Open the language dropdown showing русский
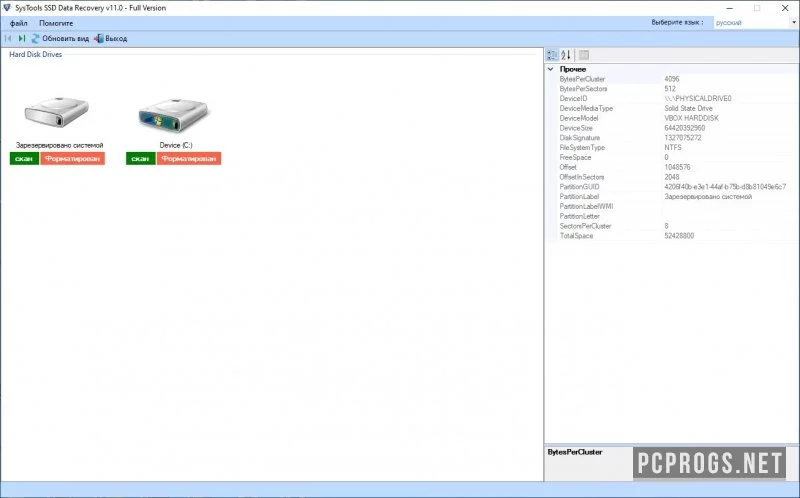800x498 pixels. [x=755, y=22]
